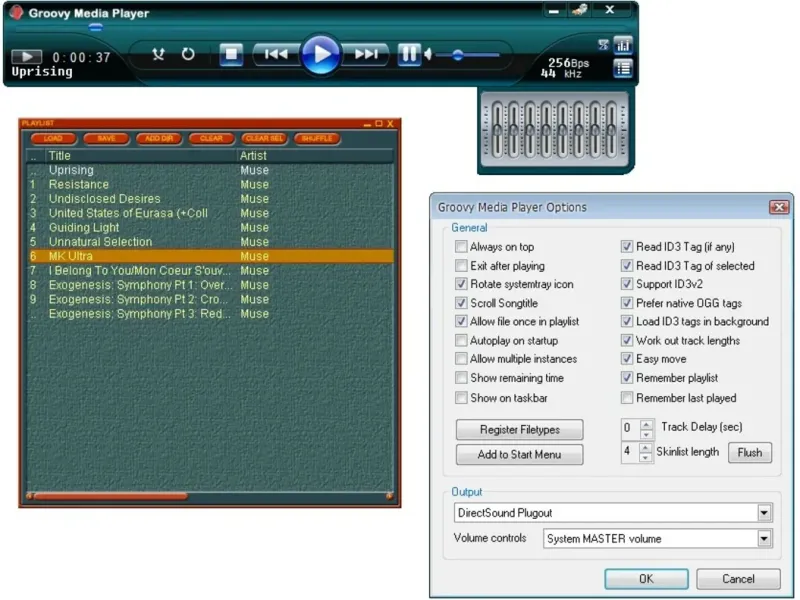Image resolution: width=800 pixels, height=600 pixels.
Task: Click the Flush button
Action: click(x=749, y=453)
